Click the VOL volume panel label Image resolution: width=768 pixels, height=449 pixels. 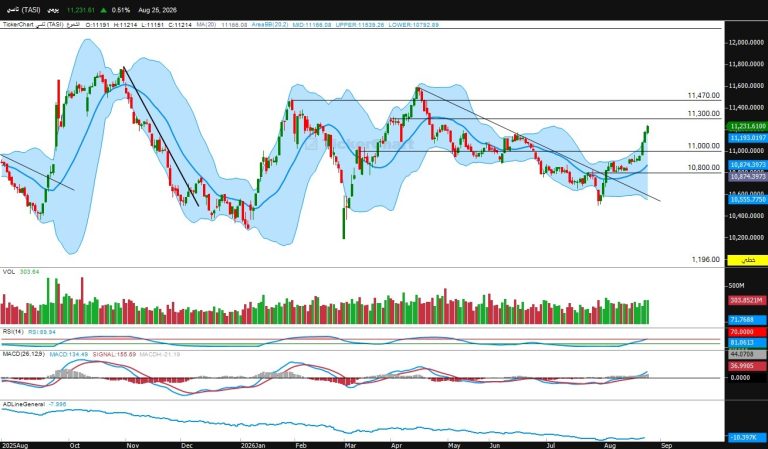[8, 271]
